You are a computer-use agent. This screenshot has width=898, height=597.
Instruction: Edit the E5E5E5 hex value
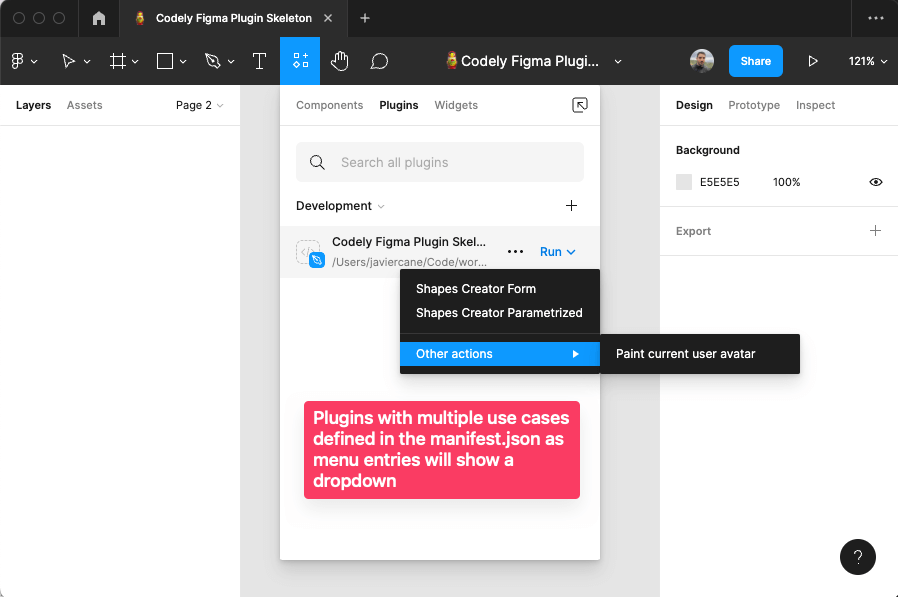pyautogui.click(x=719, y=182)
